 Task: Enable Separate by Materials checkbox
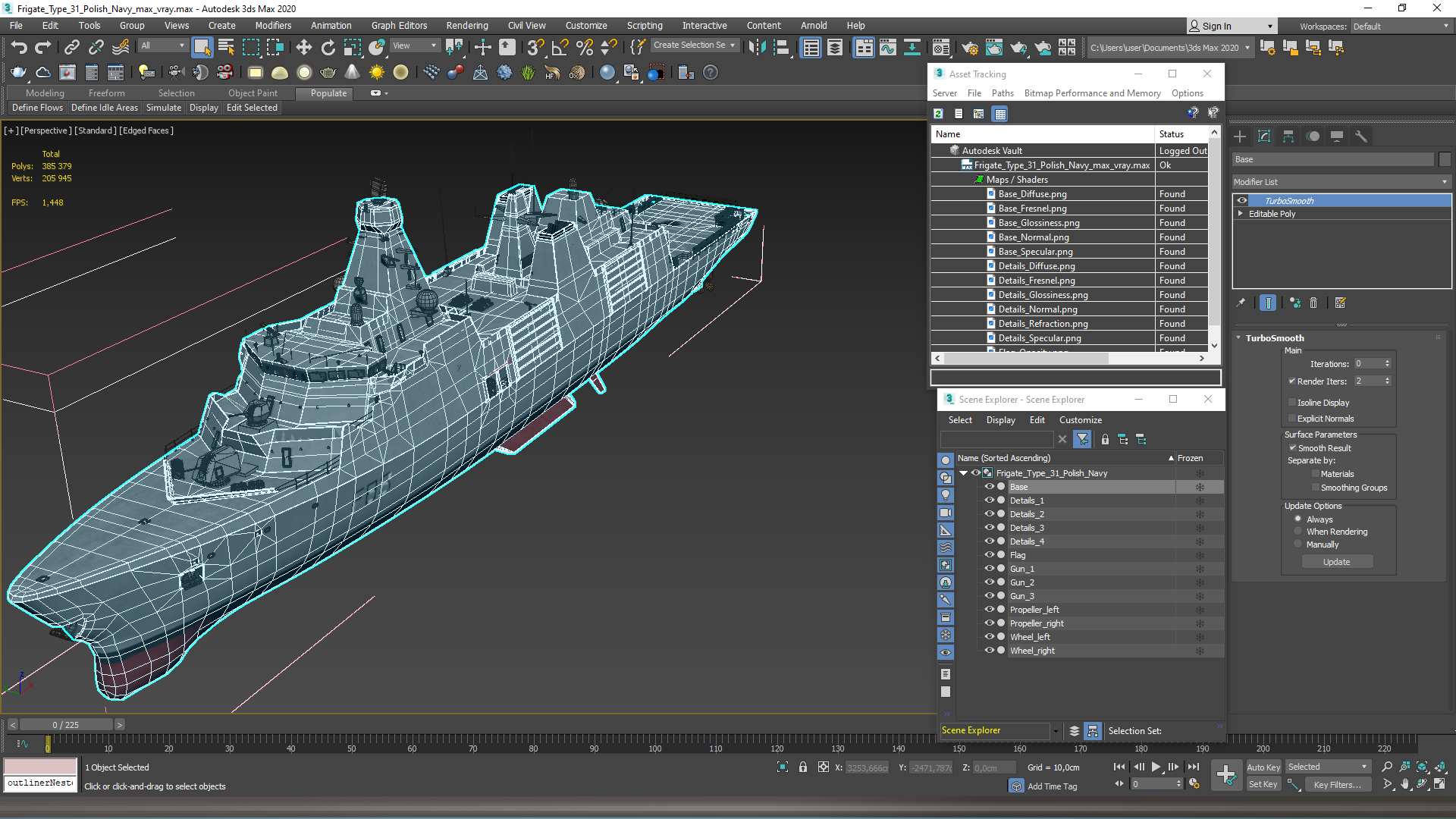1316,474
